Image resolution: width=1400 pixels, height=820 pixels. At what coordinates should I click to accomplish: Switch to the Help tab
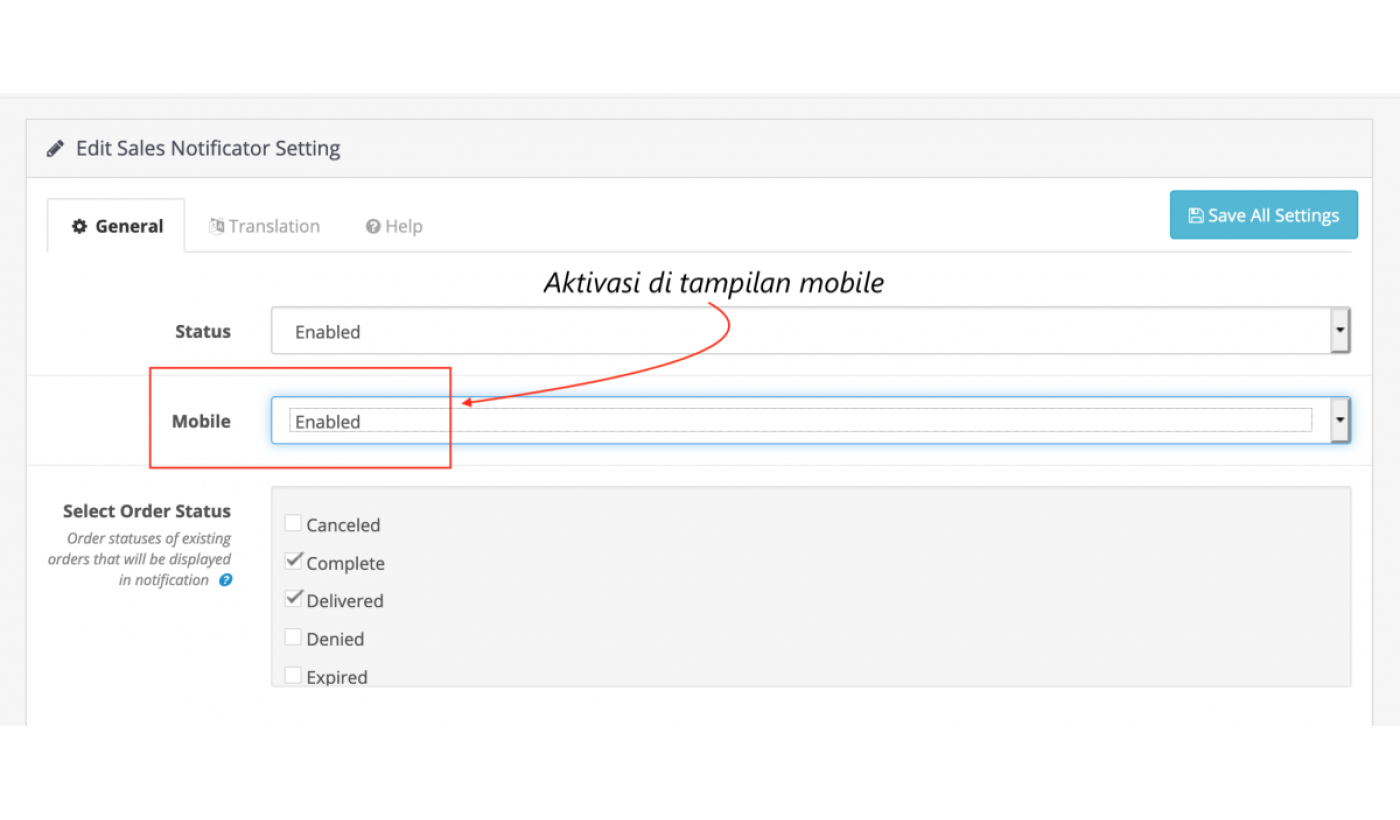[x=393, y=226]
